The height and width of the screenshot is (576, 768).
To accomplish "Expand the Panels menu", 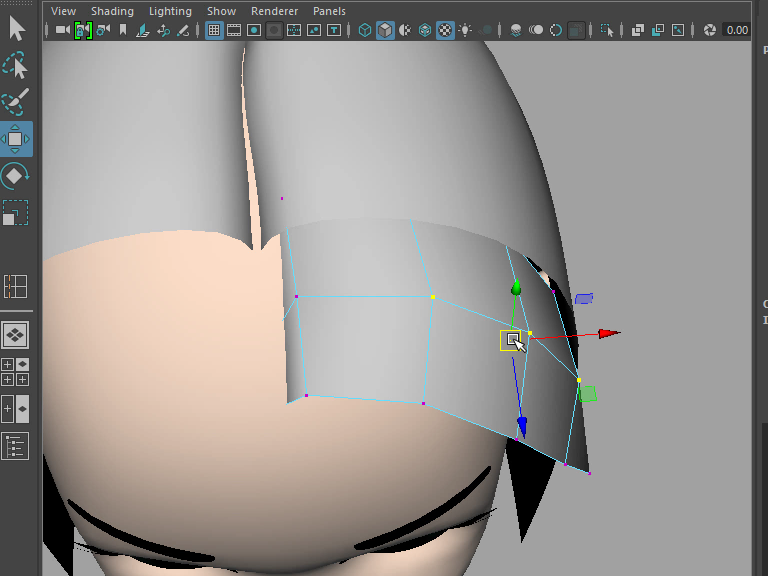I will pos(329,11).
